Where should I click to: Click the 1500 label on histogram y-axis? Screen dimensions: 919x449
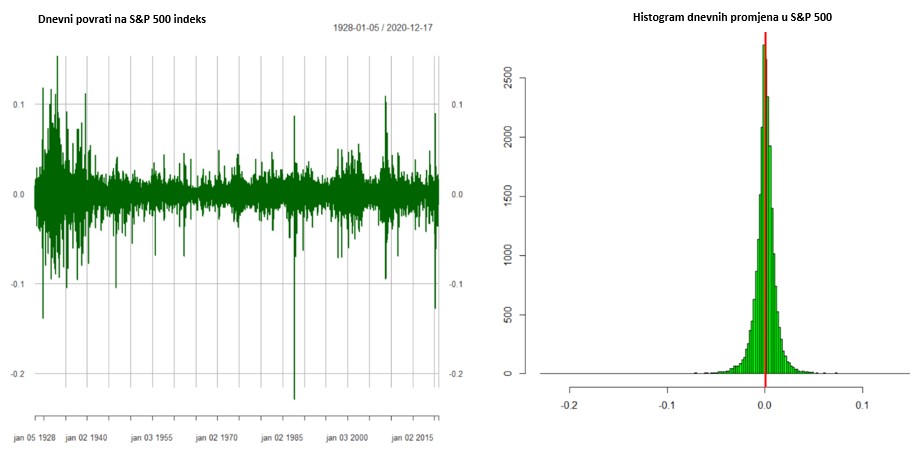(508, 196)
